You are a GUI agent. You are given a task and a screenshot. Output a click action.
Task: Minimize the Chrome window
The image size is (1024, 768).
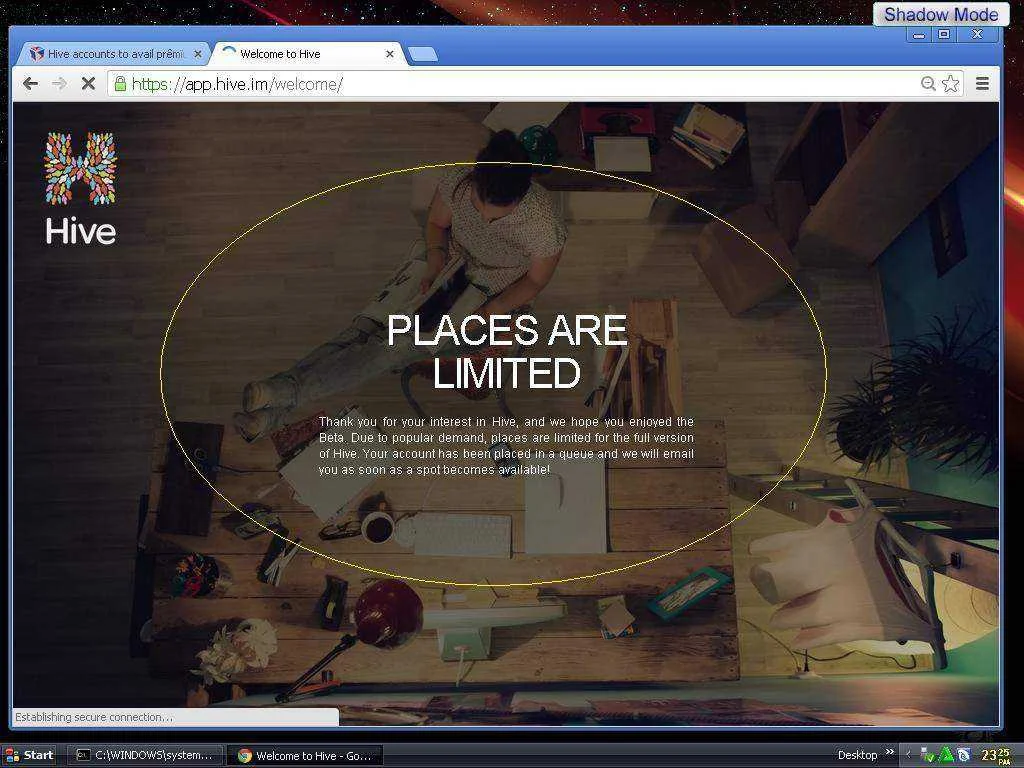point(919,35)
